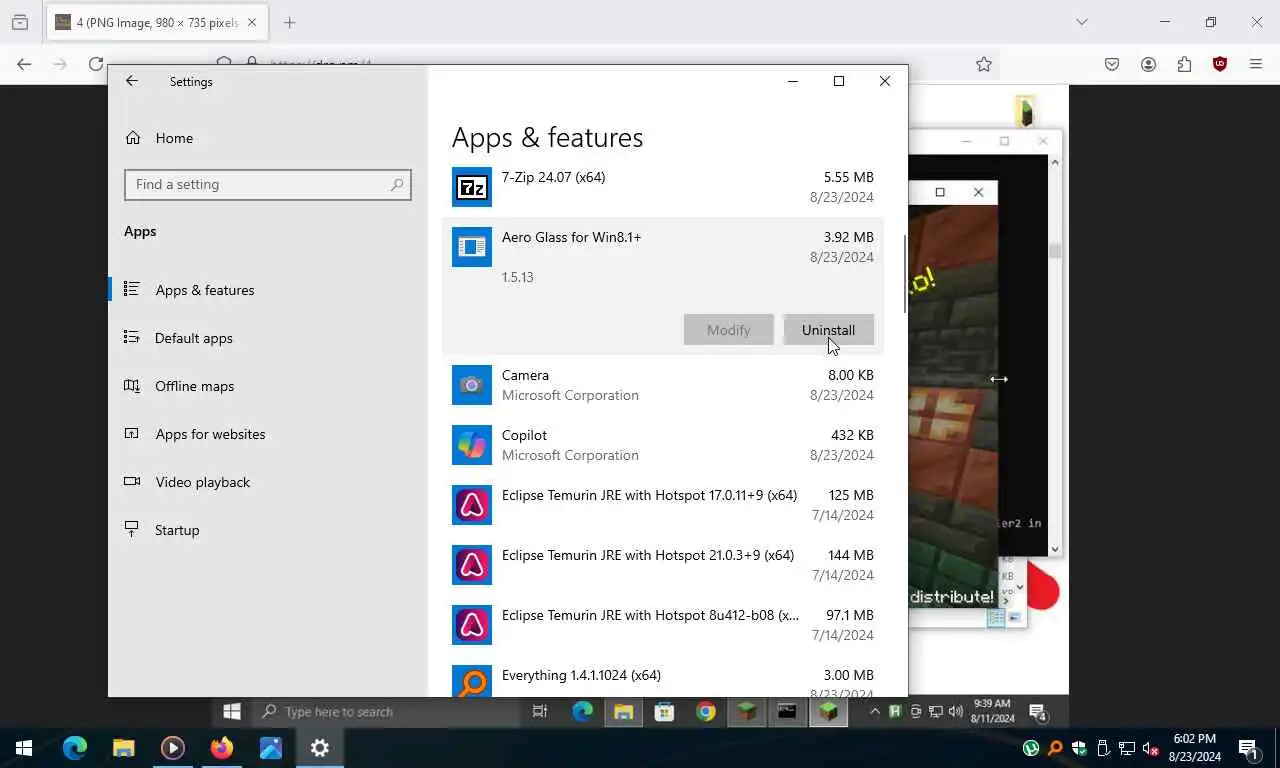The width and height of the screenshot is (1280, 768).
Task: Open Firefox account menu
Action: (x=1148, y=64)
